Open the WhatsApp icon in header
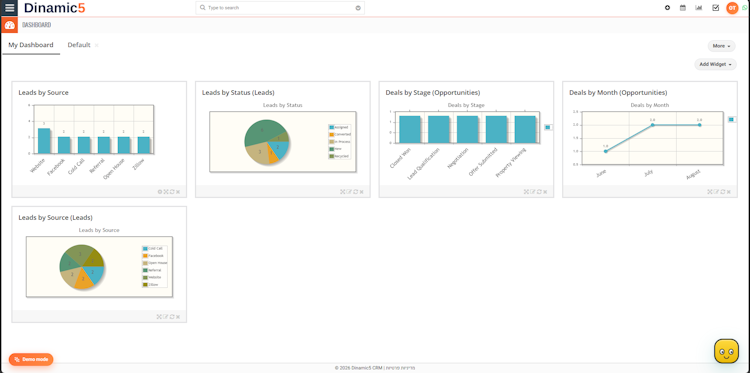This screenshot has height=373, width=750. click(745, 8)
